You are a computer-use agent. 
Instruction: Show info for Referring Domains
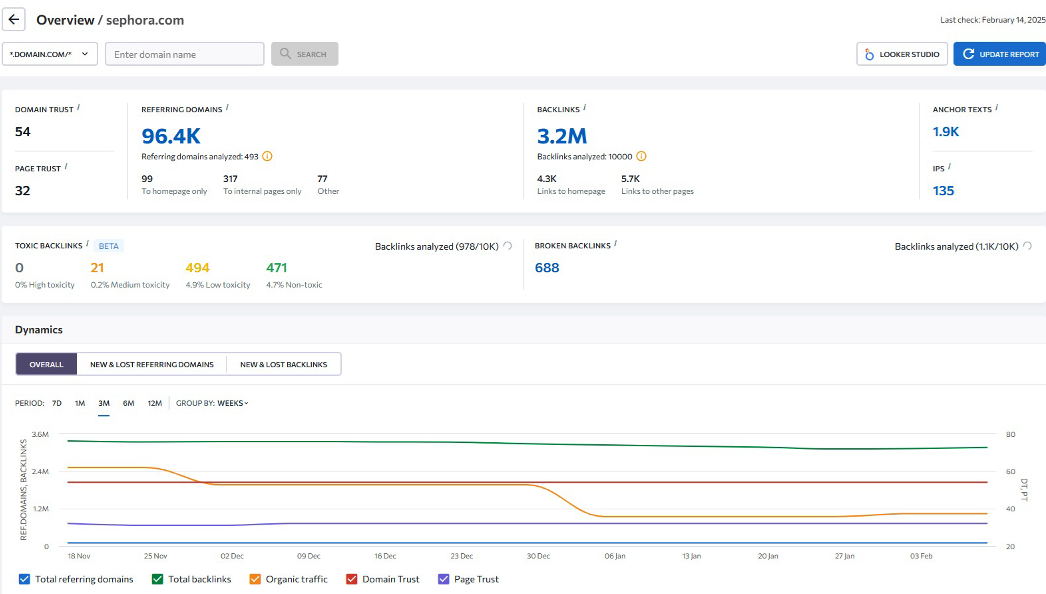click(227, 107)
